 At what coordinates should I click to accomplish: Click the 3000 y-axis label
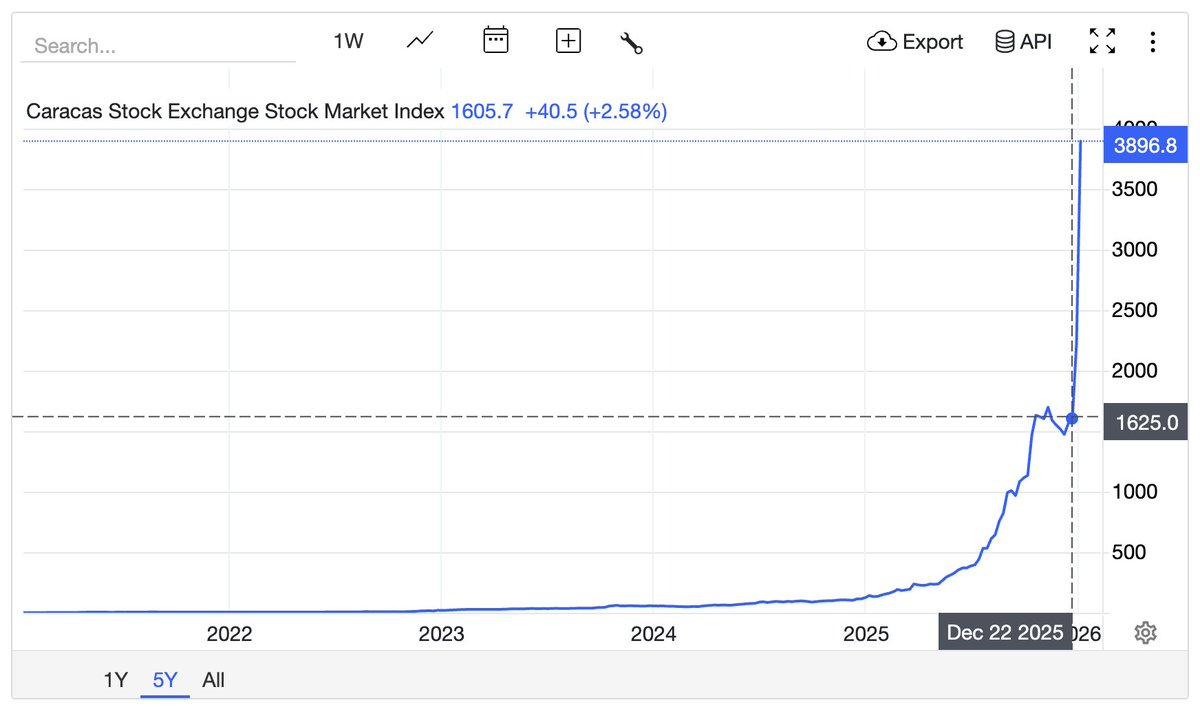click(1135, 249)
